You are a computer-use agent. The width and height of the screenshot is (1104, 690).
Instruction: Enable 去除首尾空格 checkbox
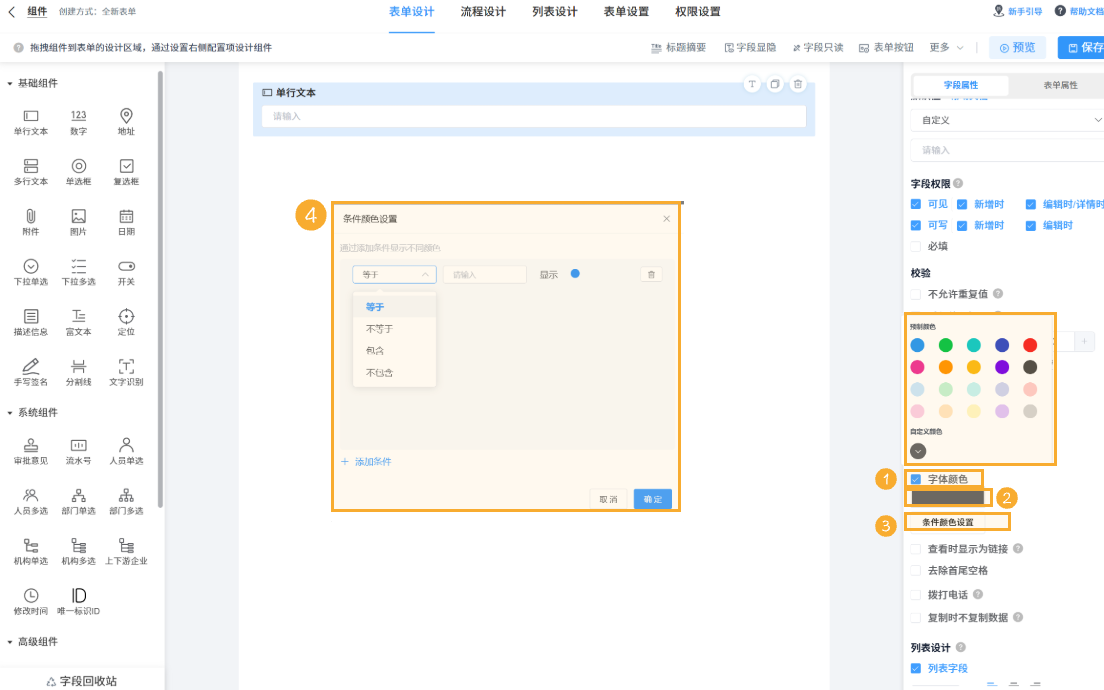coord(915,570)
